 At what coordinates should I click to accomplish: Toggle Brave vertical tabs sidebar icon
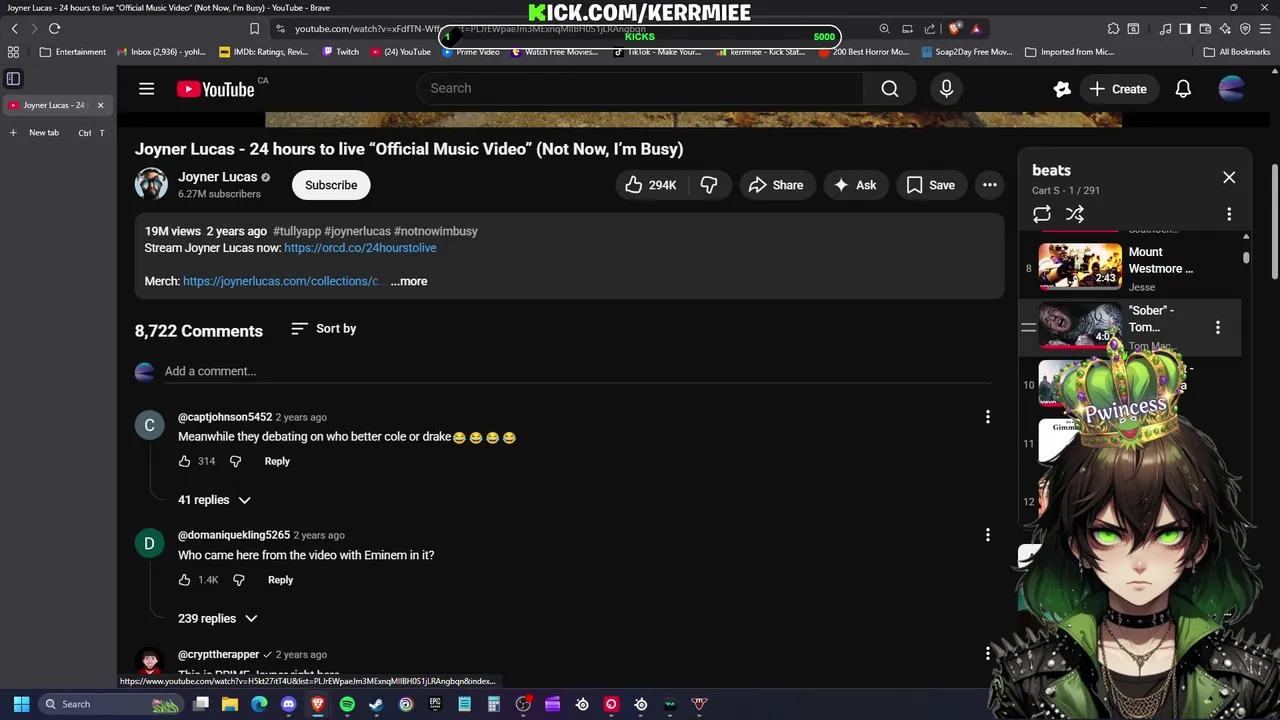[x=14, y=78]
